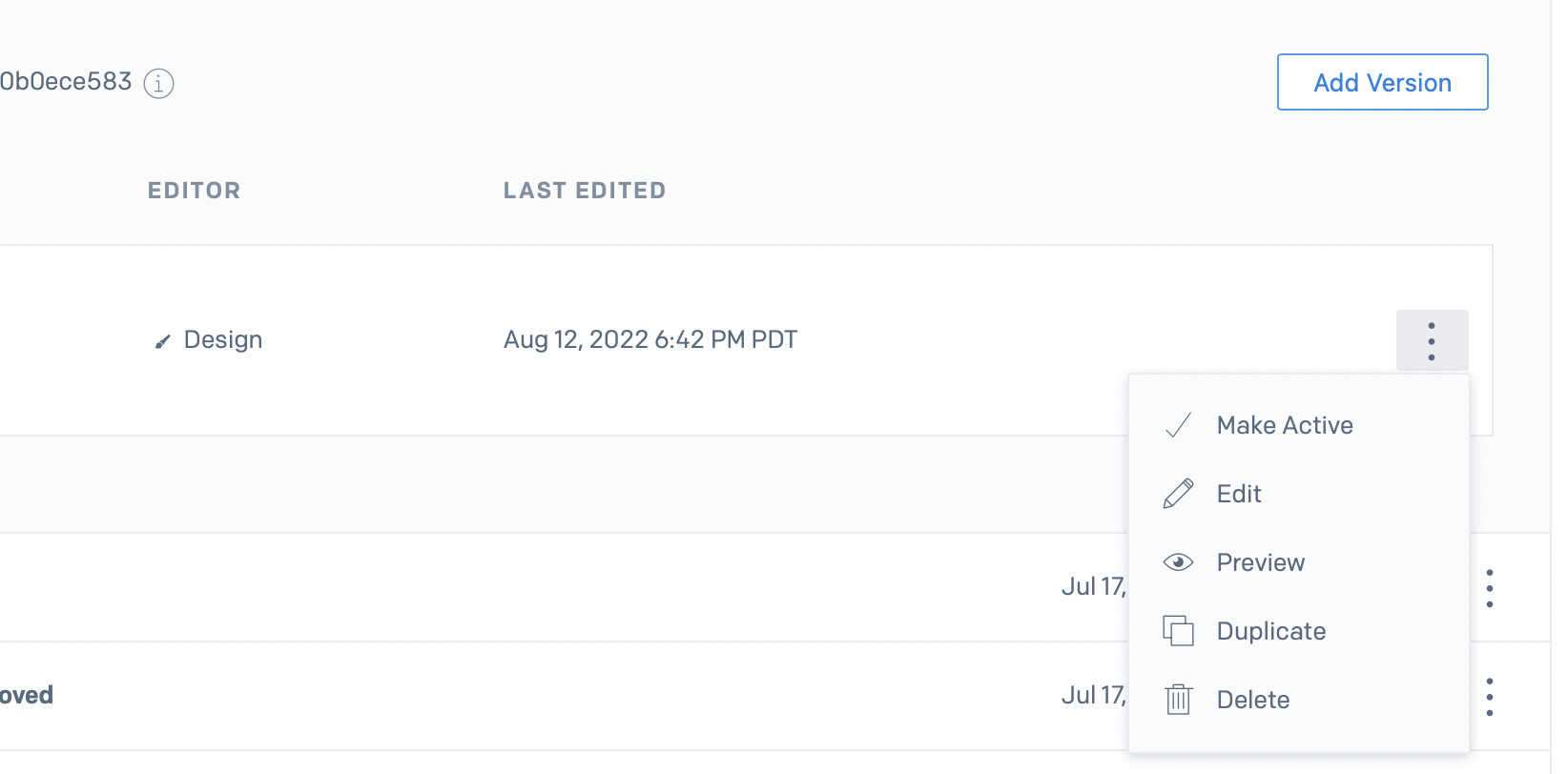Open the three-dot menu on the bold 'oved' row
The image size is (1568, 774).
(1489, 697)
